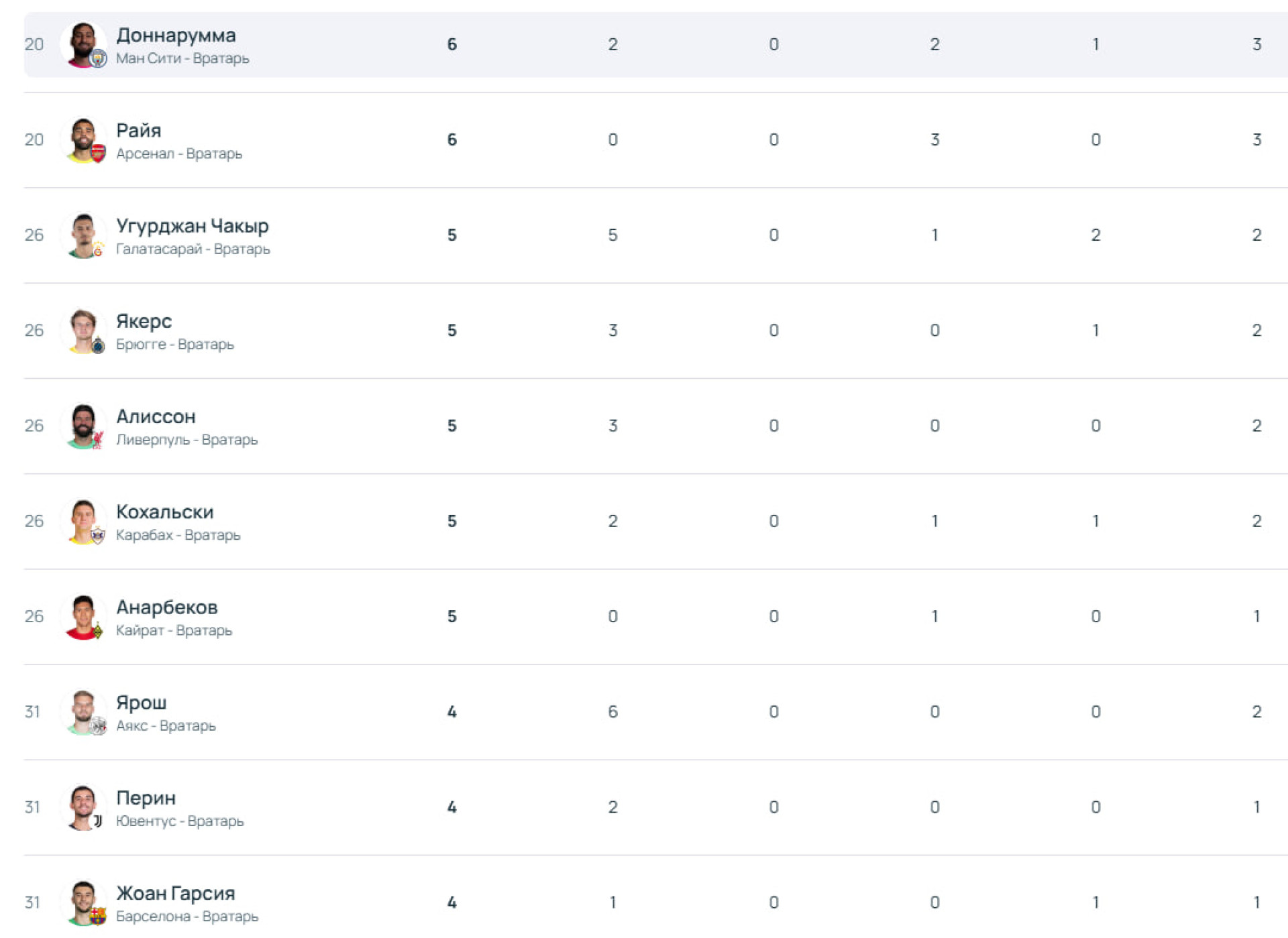The width and height of the screenshot is (1288, 938).
Task: Open Доннарумма player name link
Action: 176,35
